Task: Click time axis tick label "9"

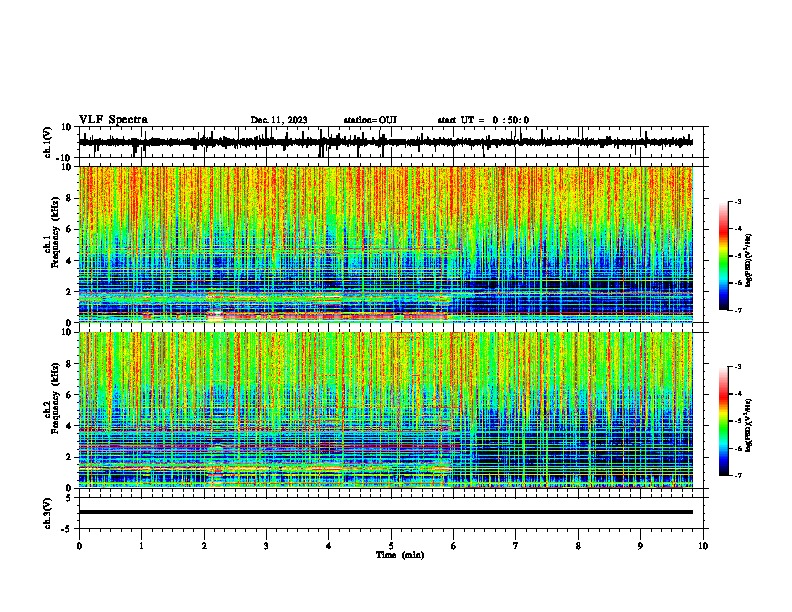Action: point(640,545)
